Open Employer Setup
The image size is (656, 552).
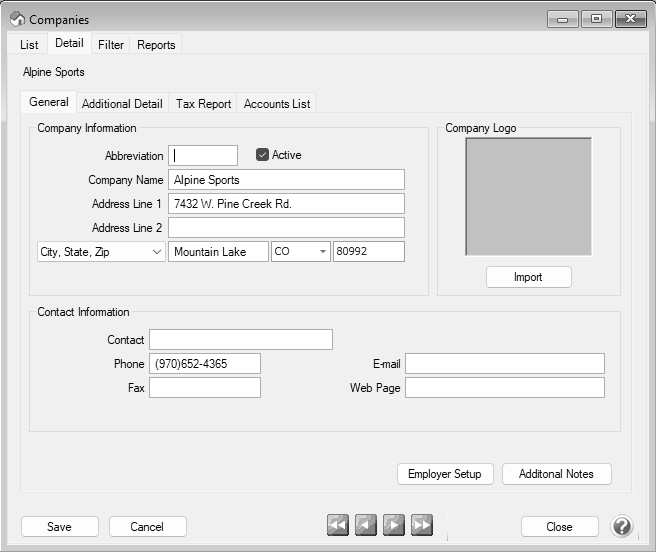pos(444,474)
